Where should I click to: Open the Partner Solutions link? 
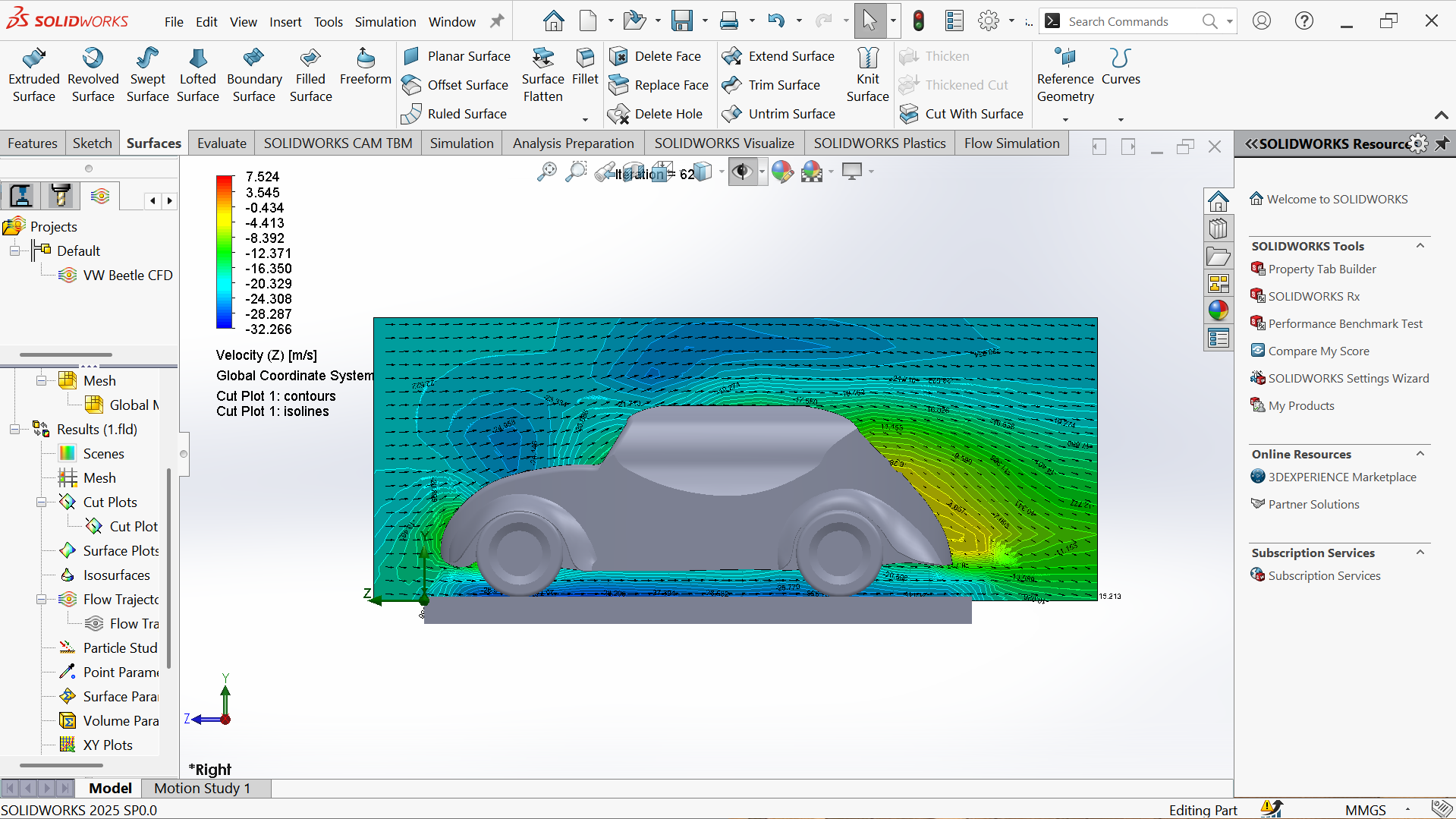tap(1313, 505)
